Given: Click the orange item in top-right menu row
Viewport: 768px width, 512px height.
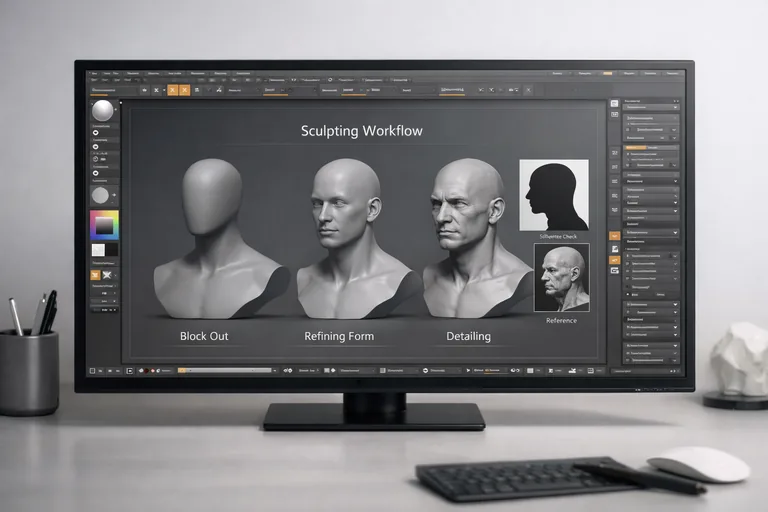Looking at the screenshot, I should [607, 73].
